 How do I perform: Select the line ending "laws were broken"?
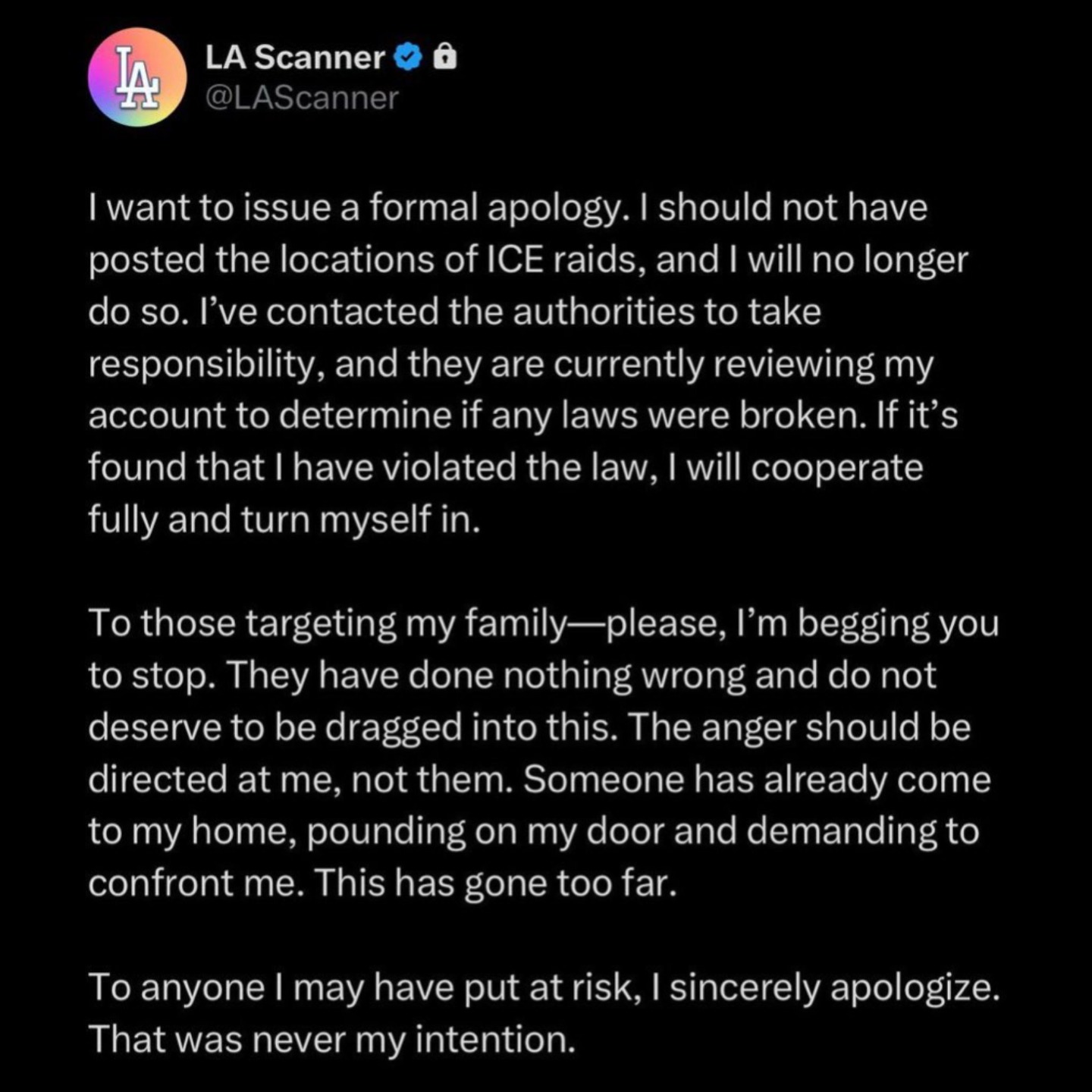[523, 416]
